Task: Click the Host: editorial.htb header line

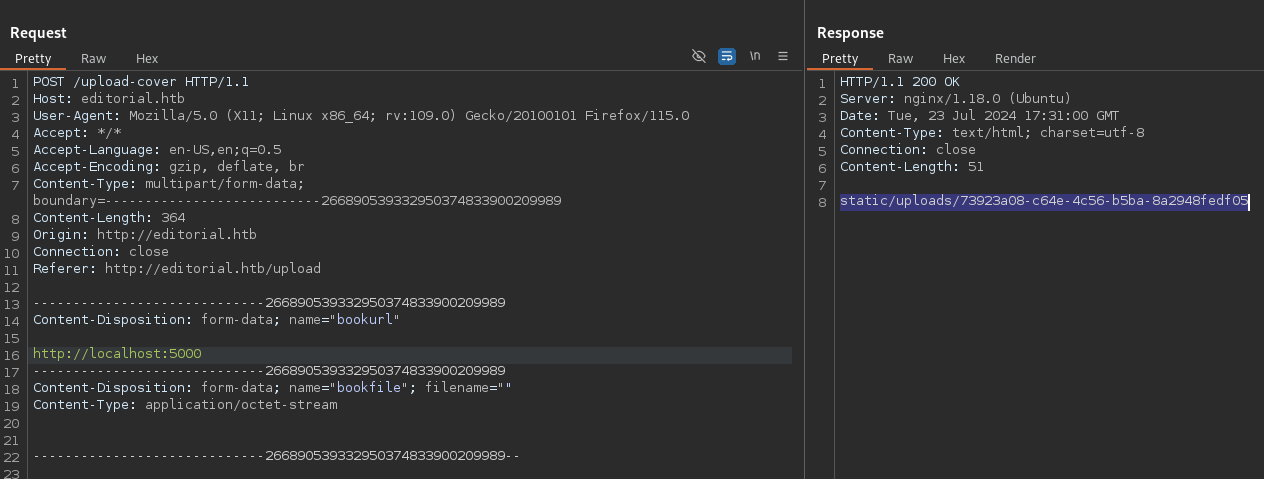Action: 108,99
